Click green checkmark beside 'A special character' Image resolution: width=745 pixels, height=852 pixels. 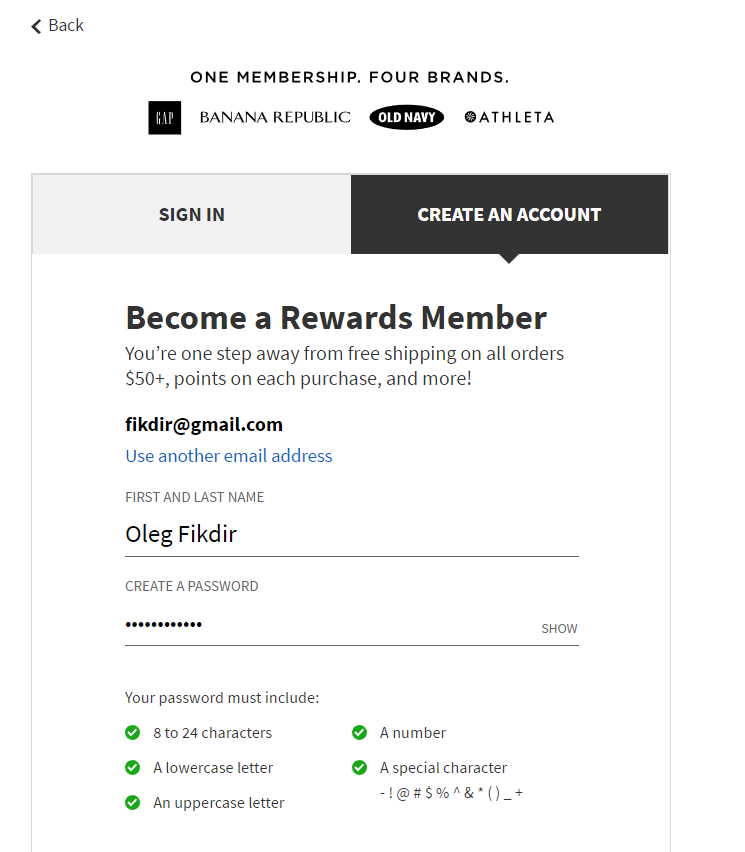(360, 768)
